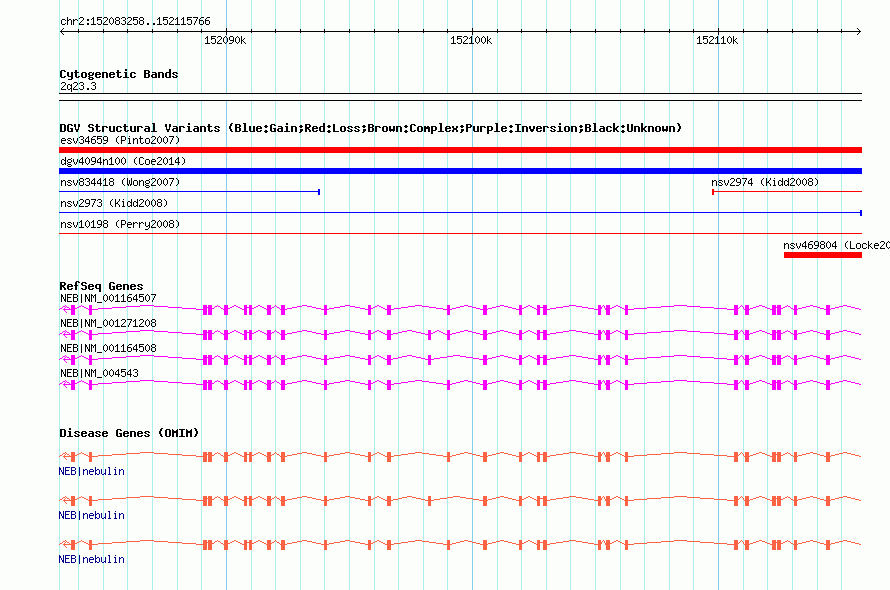Select the Cytogenetic Bands track title
The image size is (890, 590).
pyautogui.click(x=119, y=74)
